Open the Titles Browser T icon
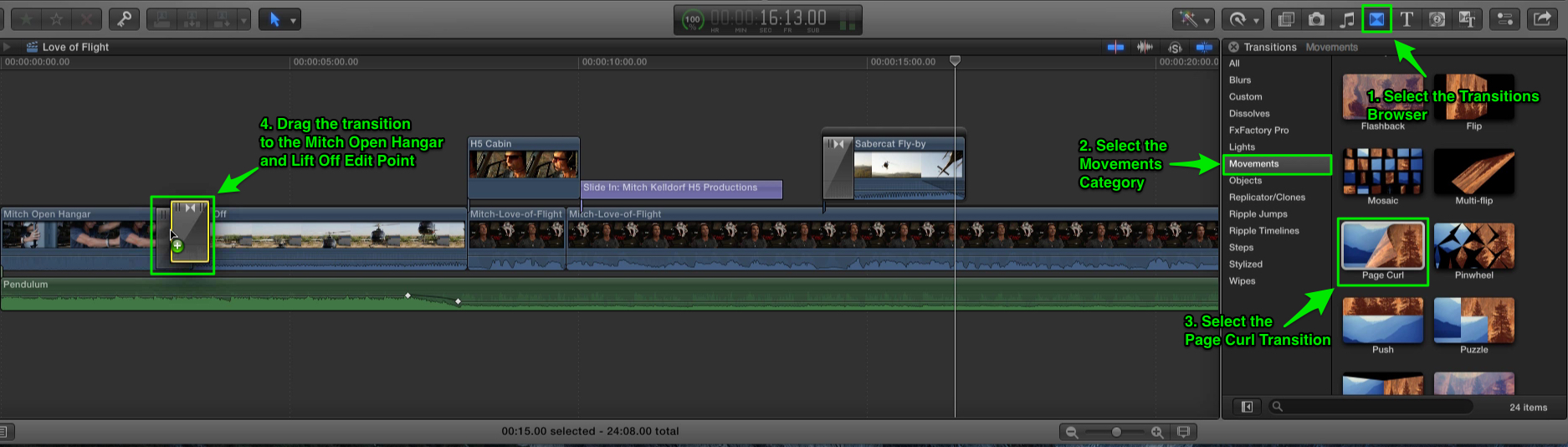 coord(1407,19)
